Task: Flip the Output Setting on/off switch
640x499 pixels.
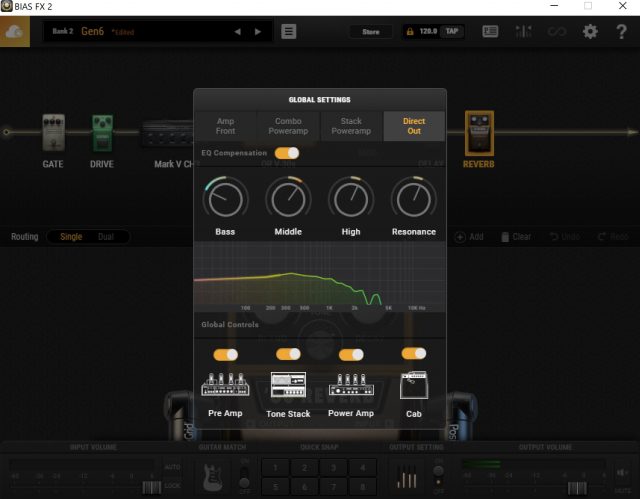Action: coord(438,476)
